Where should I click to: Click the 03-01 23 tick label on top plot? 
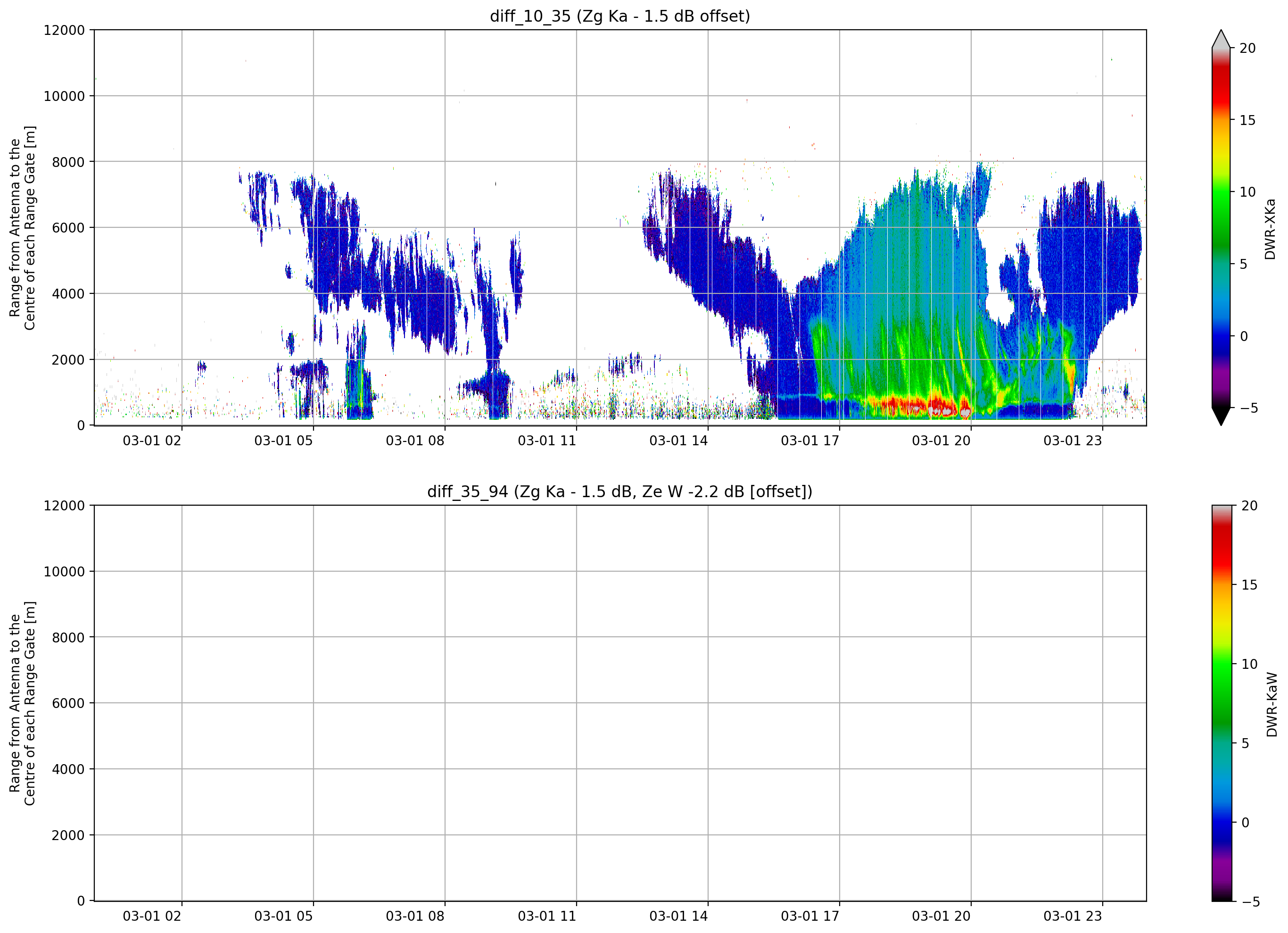pos(1072,441)
